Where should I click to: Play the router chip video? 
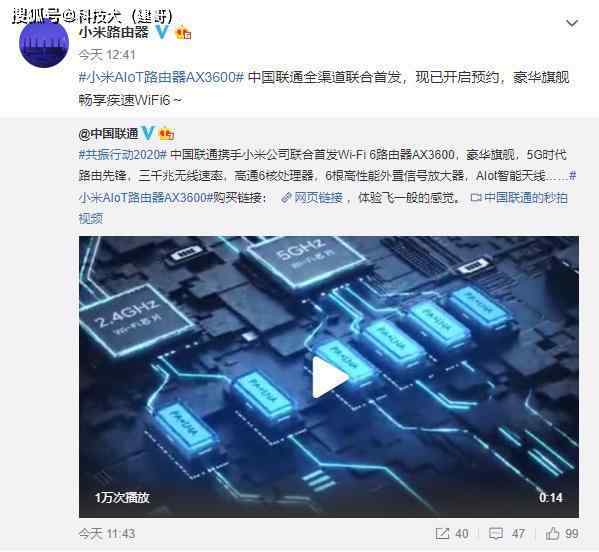click(x=329, y=377)
